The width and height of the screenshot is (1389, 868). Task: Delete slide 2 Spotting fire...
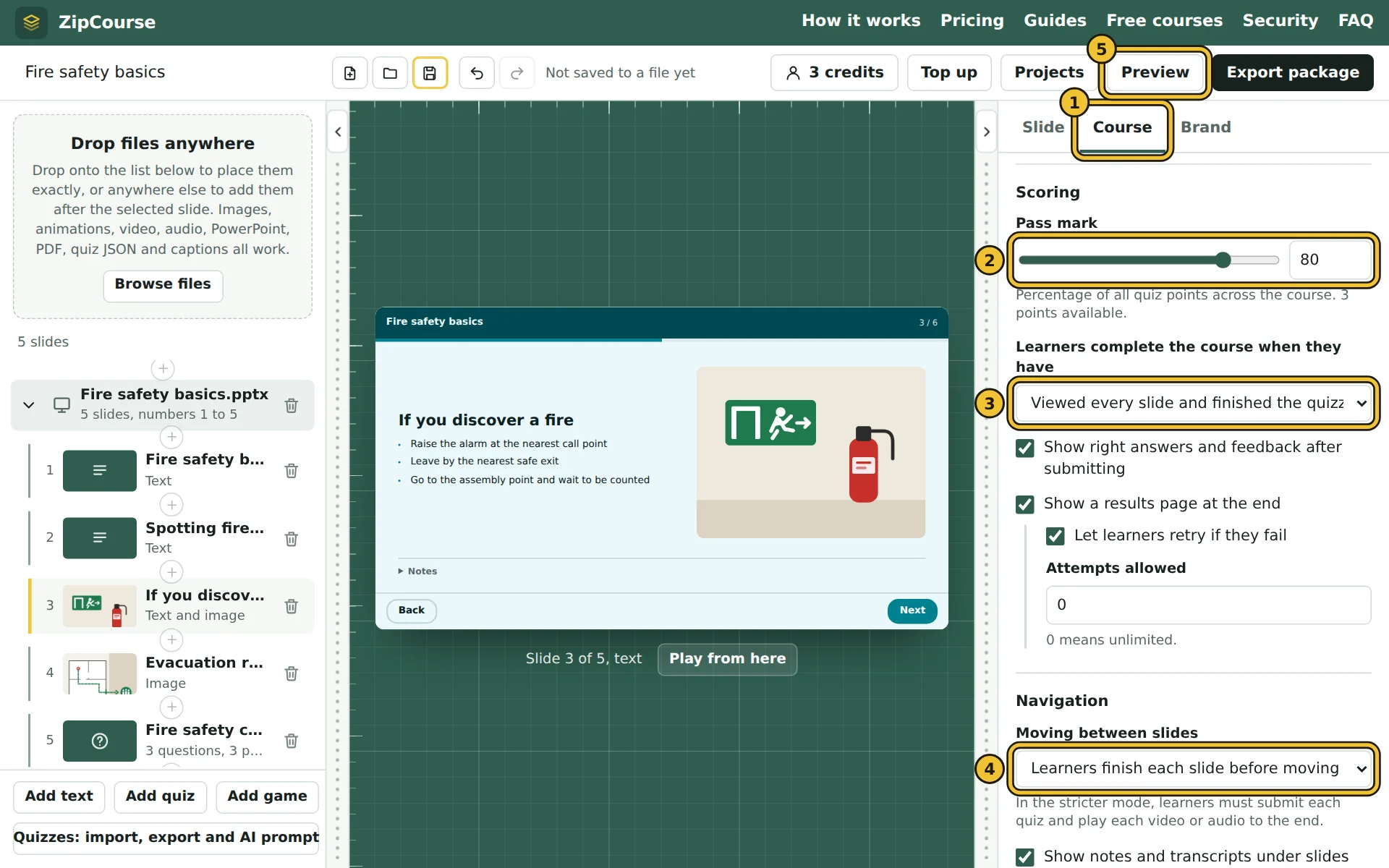pos(292,539)
